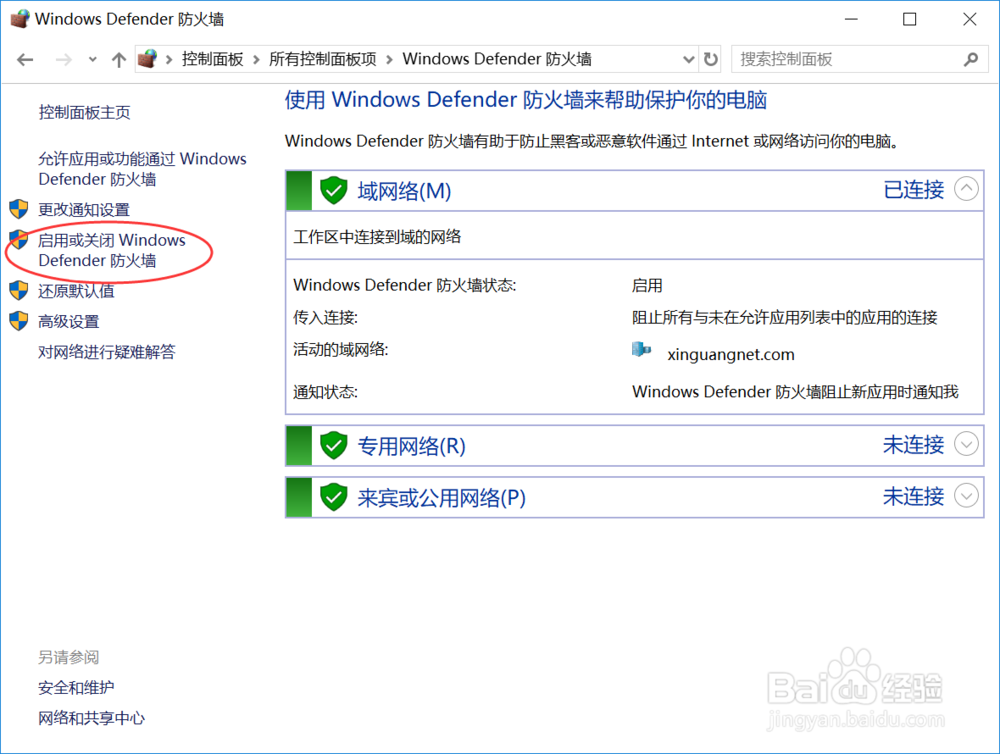Click 未连接 status of 来宾或公用网络(P)
Image resolution: width=1000 pixels, height=754 pixels.
pos(913,496)
